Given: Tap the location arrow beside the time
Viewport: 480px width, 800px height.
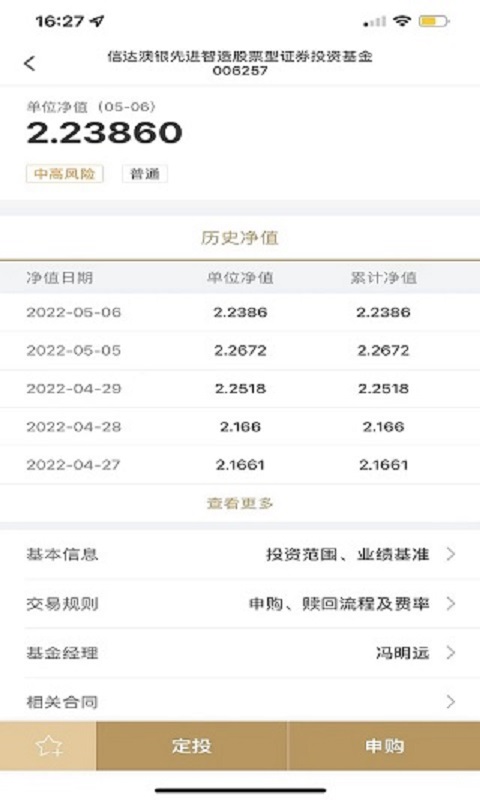Looking at the screenshot, I should [x=96, y=21].
